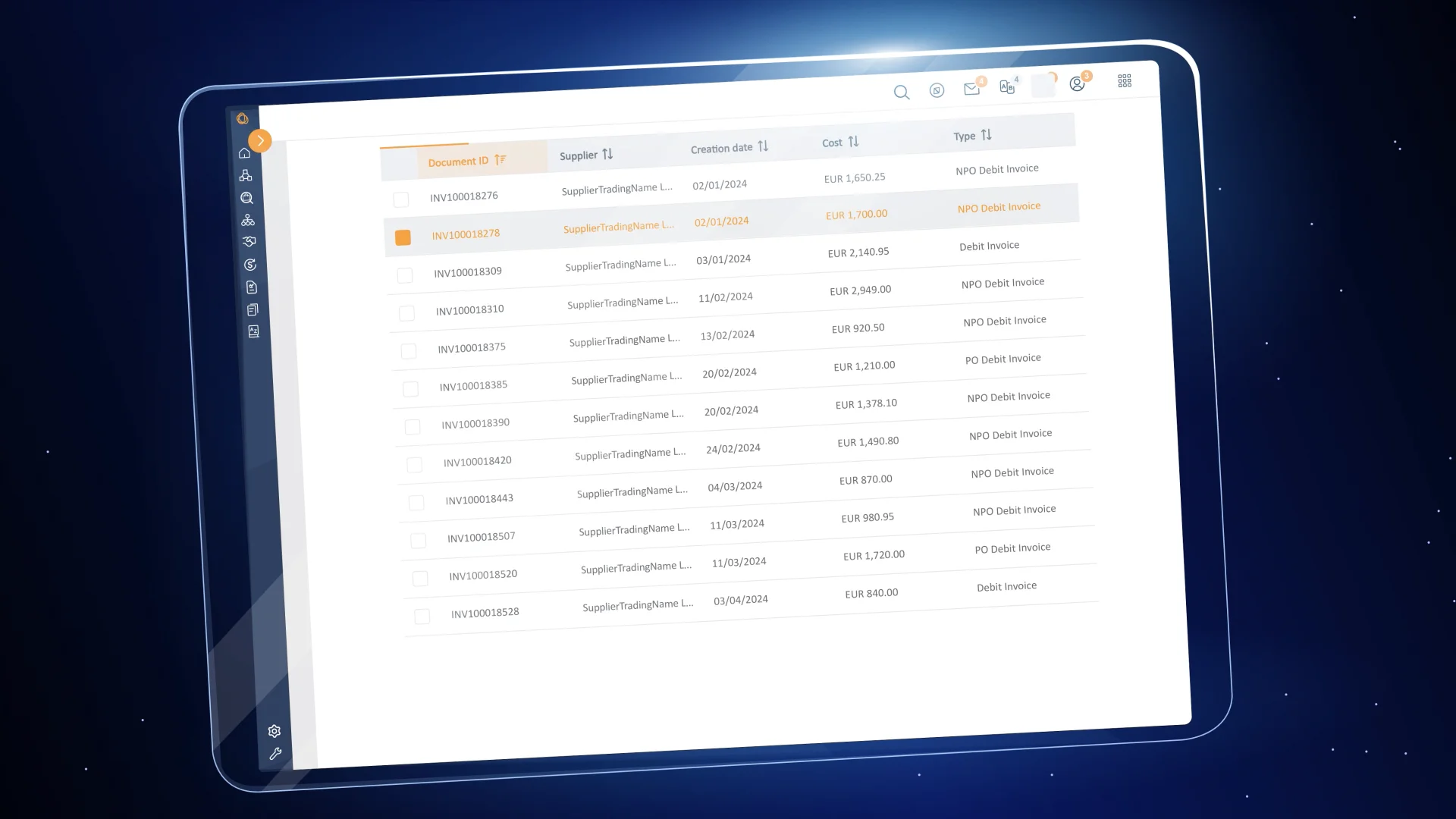This screenshot has width=1456, height=819.
Task: Open the apps grid icon
Action: [x=1125, y=80]
